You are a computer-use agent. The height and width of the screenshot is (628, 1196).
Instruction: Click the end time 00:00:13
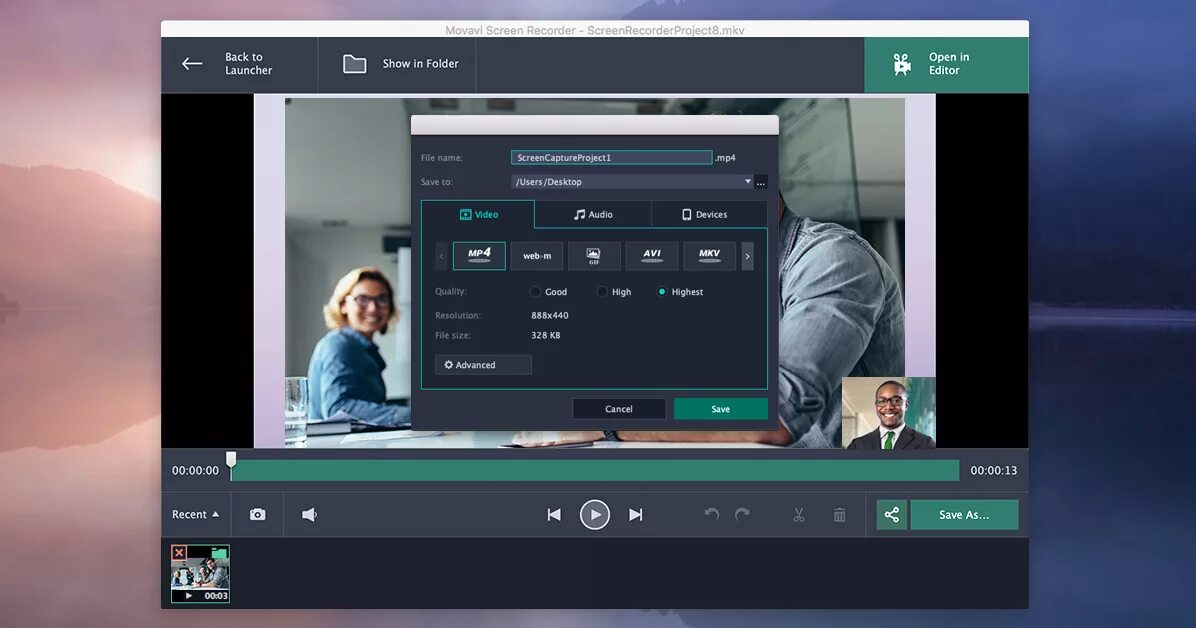(x=994, y=470)
